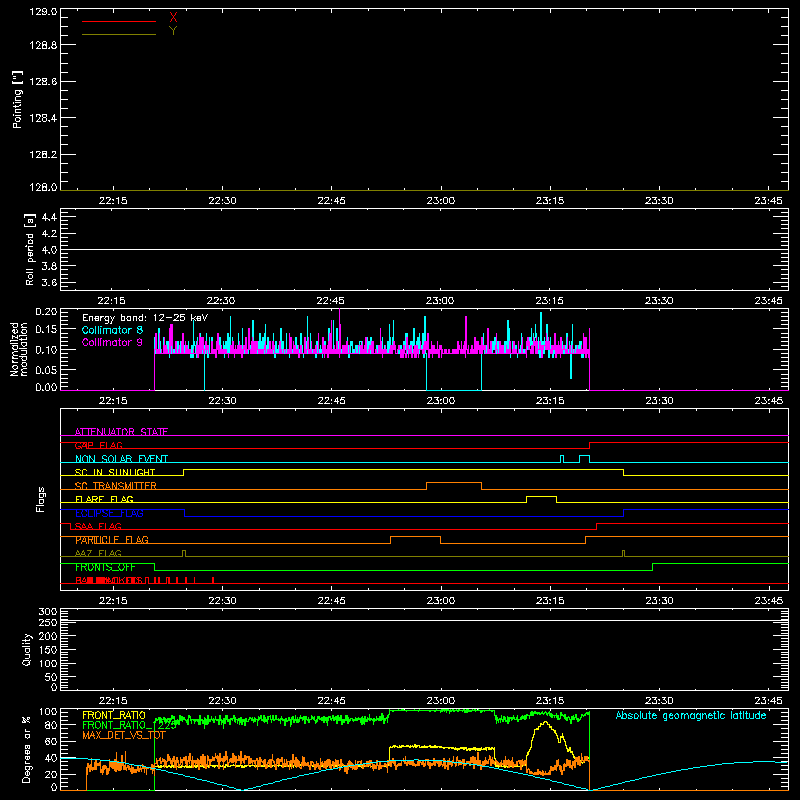Viewport: 800px width, 800px height.
Task: Click the 129.0 tick on Pointing axis
Action: point(43,11)
